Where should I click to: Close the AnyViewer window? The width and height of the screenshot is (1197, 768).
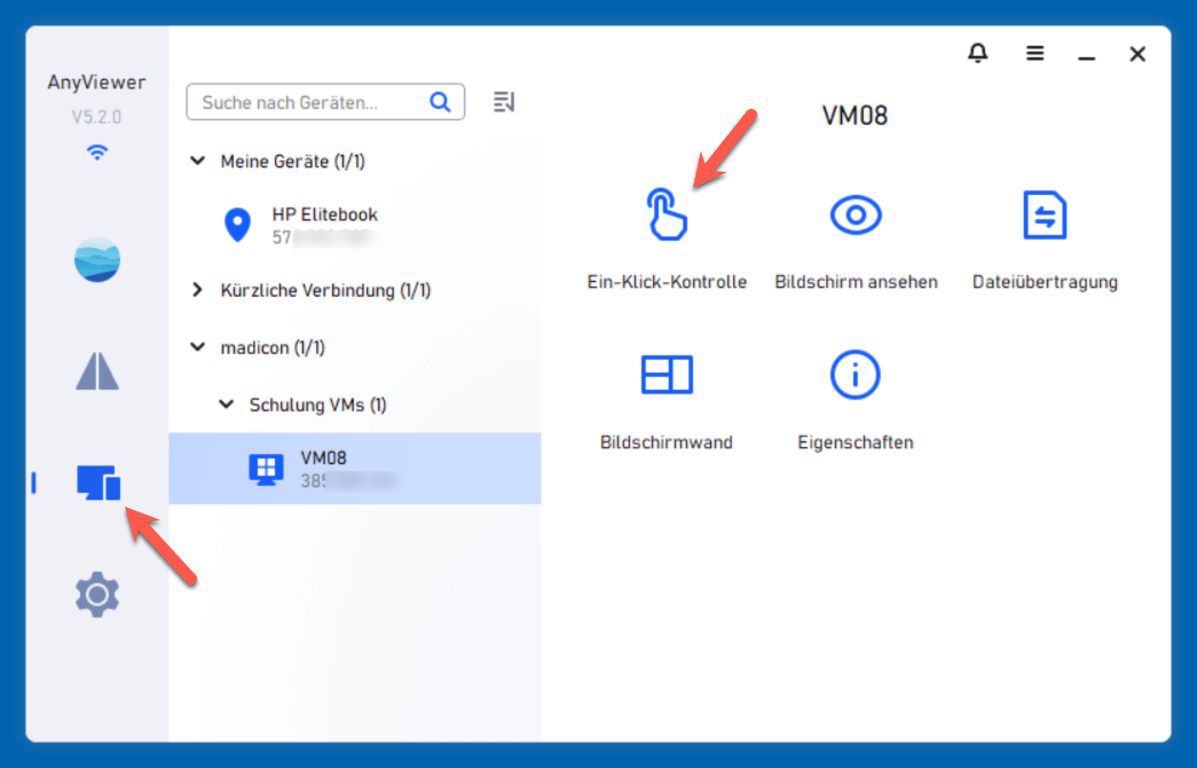(1137, 53)
